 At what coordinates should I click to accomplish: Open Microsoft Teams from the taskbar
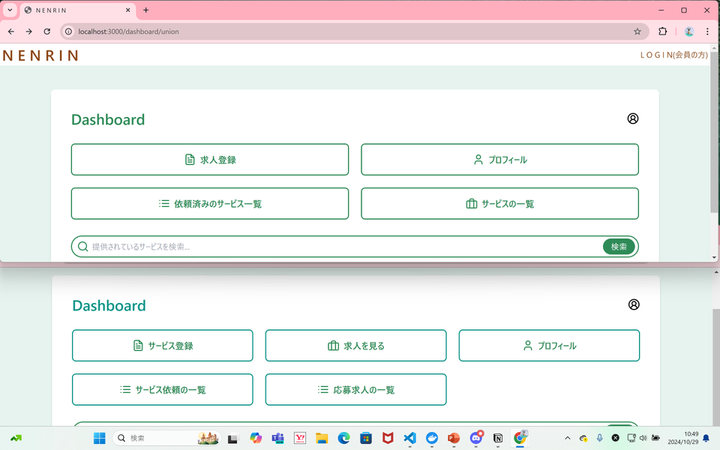pos(278,438)
